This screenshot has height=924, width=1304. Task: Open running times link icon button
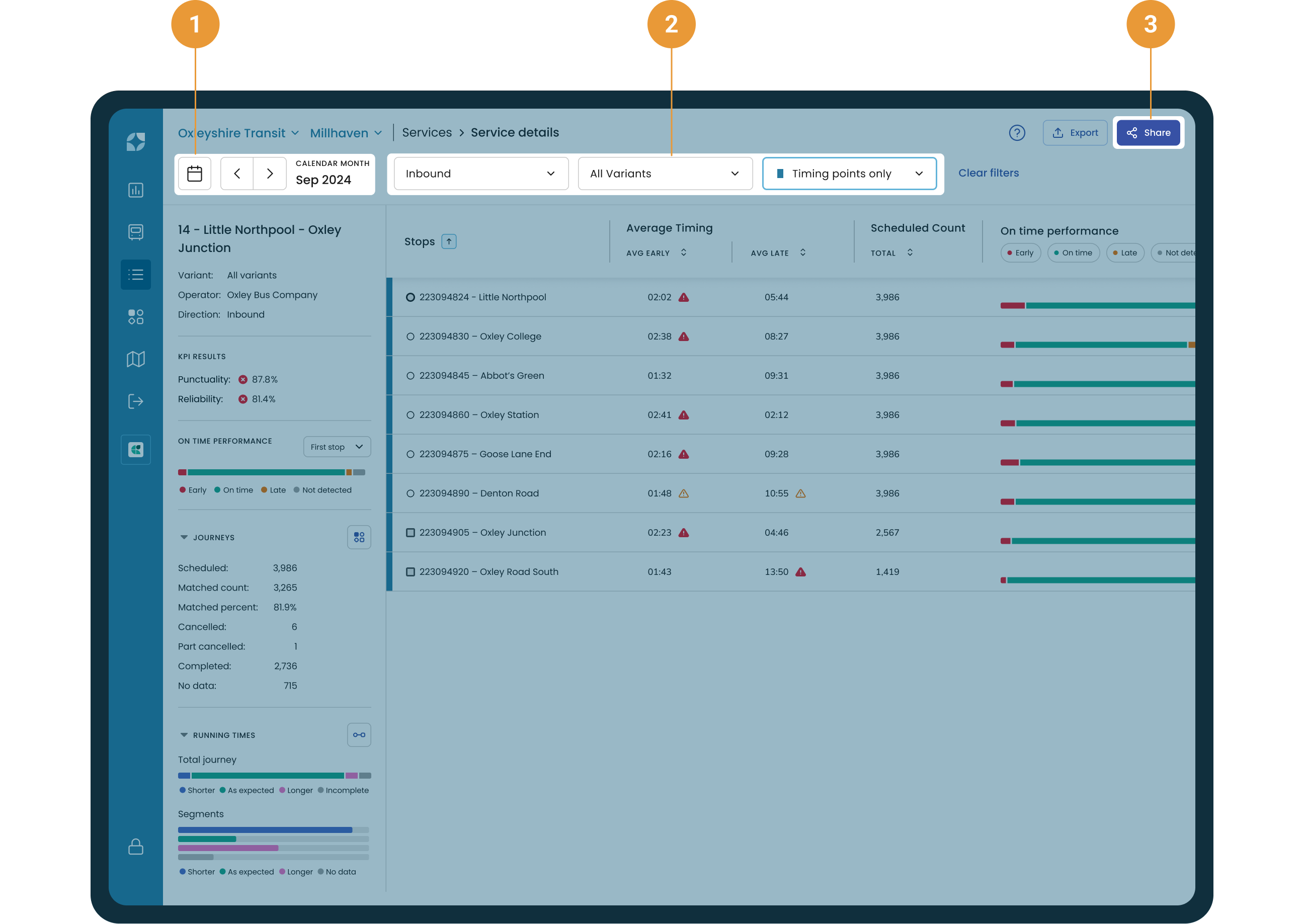[x=359, y=734]
